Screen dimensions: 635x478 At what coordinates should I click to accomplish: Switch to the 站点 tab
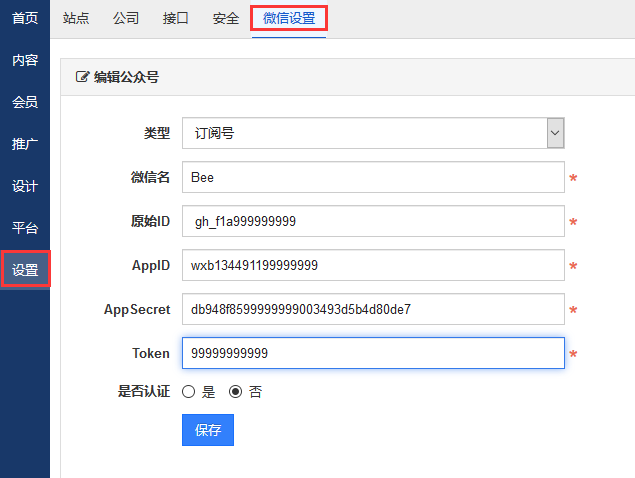coord(76,18)
